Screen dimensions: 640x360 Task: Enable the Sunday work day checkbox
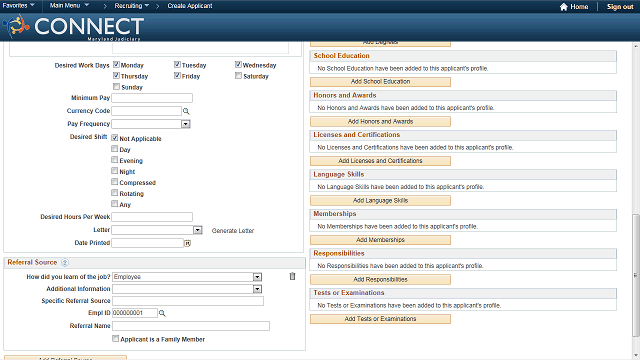[x=116, y=87]
